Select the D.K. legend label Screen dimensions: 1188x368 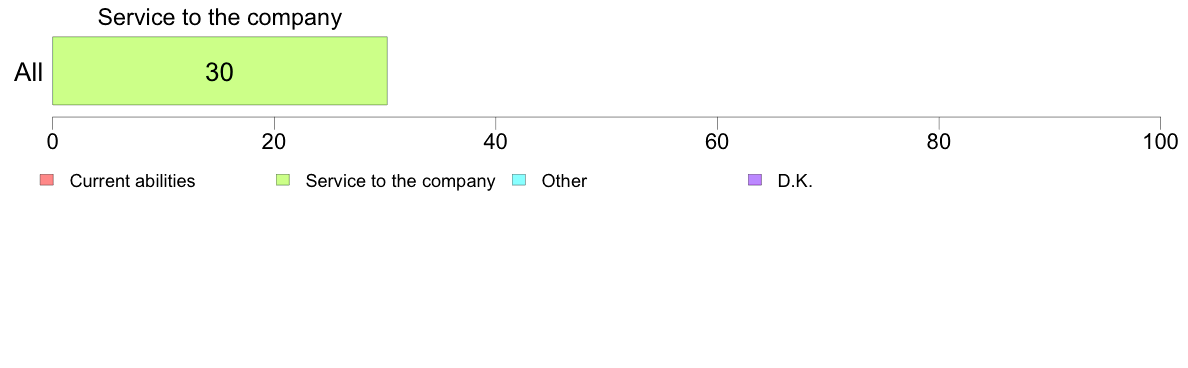(x=795, y=181)
